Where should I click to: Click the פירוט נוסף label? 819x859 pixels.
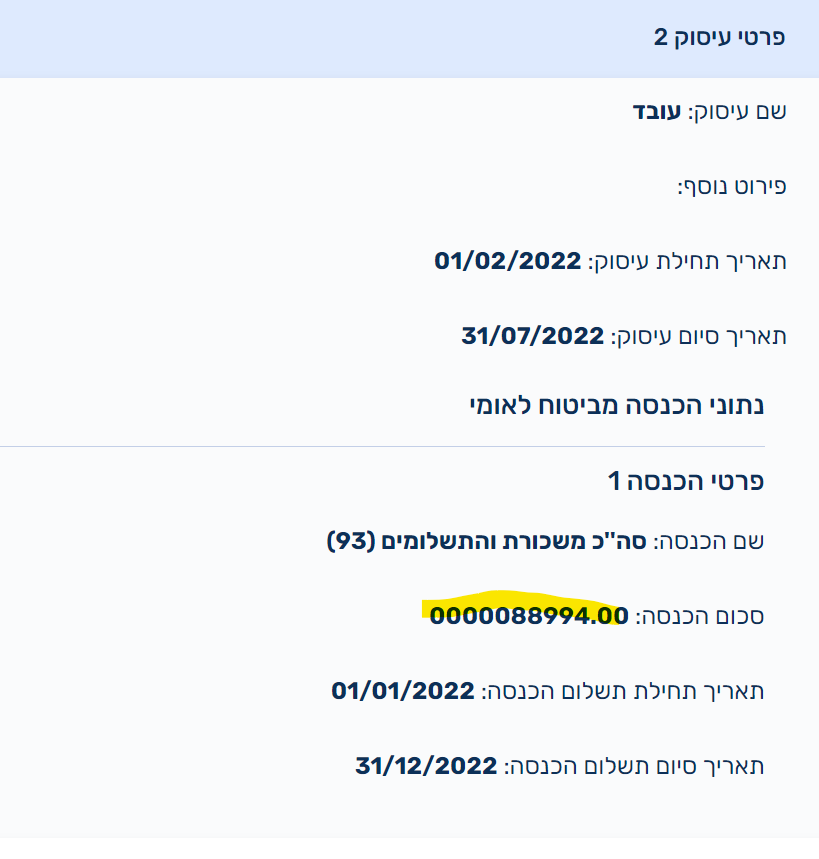733,186
